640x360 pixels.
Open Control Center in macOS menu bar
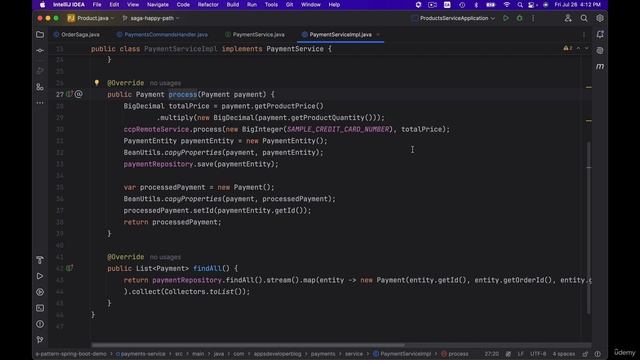point(531,5)
